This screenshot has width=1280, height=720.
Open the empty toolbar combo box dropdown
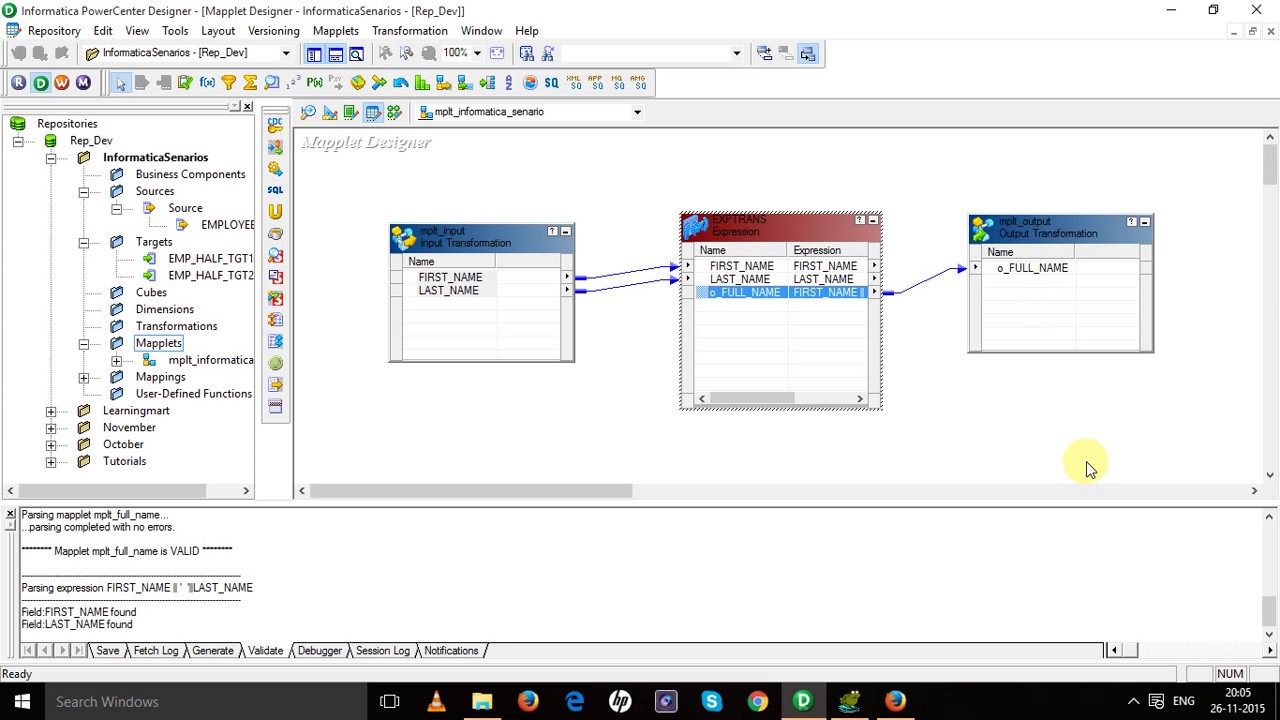tap(737, 53)
